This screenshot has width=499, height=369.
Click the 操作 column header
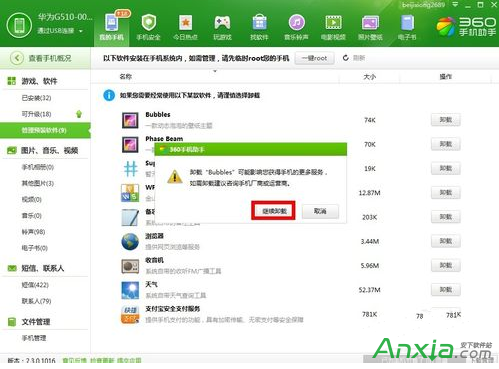pyautogui.click(x=446, y=77)
